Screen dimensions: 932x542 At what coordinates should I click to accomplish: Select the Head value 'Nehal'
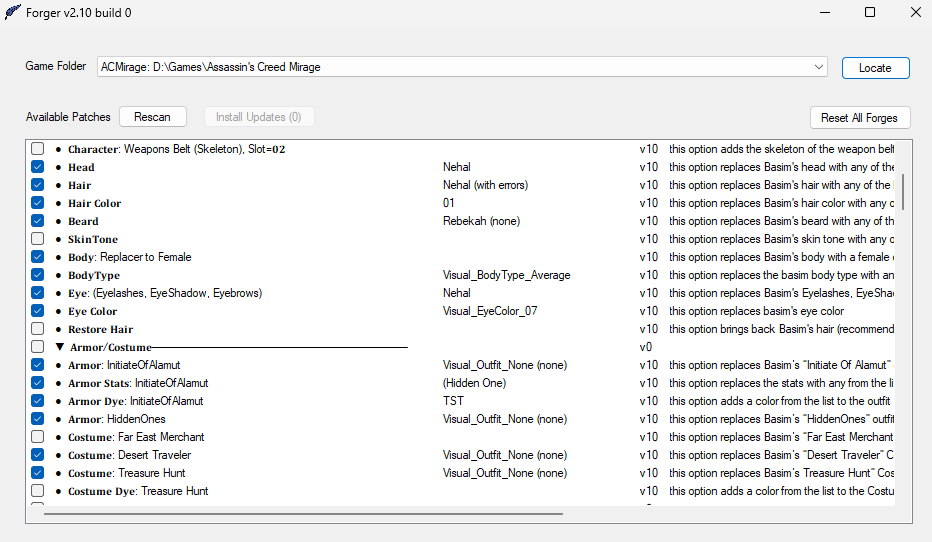click(456, 167)
